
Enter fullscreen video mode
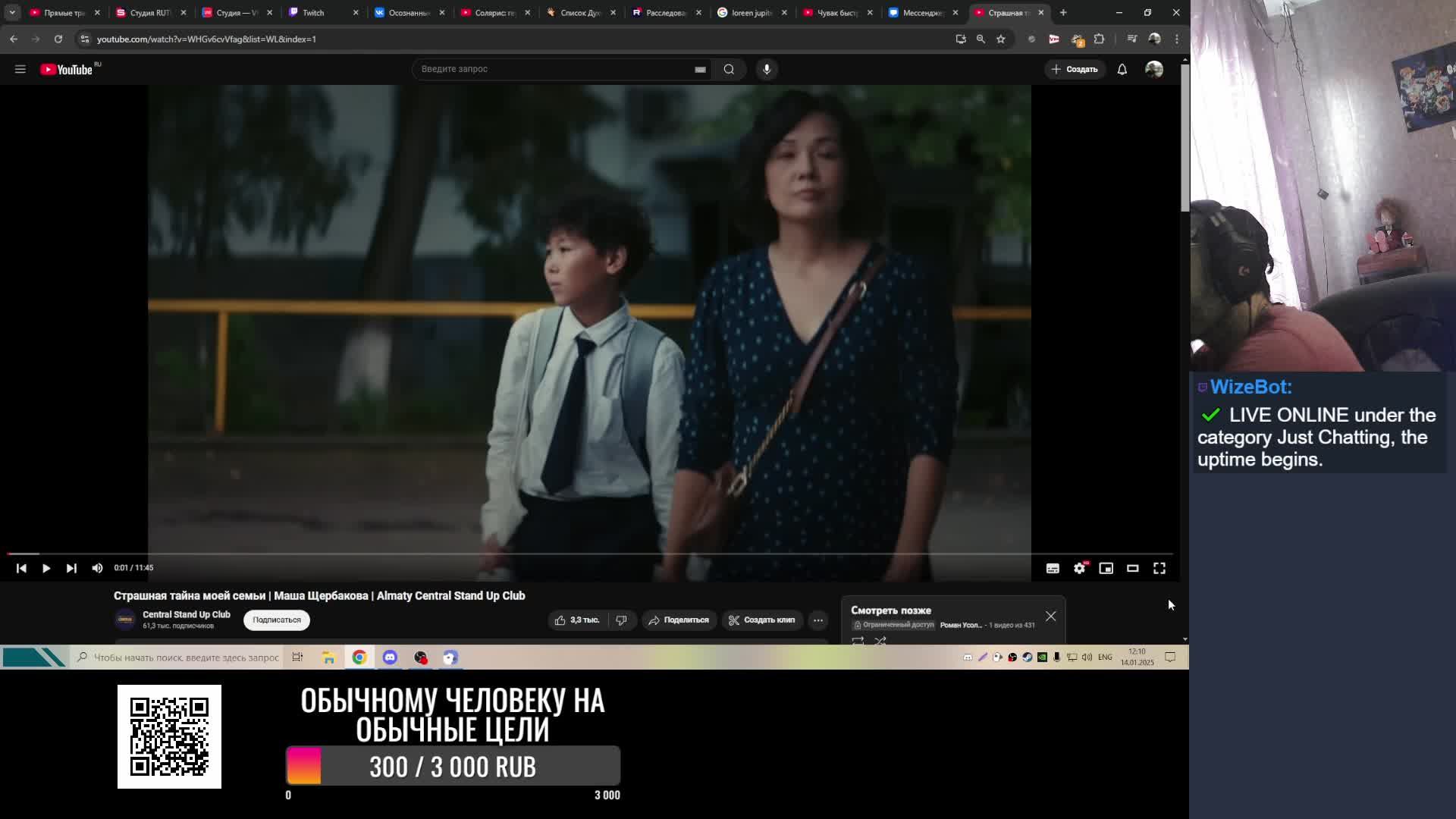(1159, 568)
